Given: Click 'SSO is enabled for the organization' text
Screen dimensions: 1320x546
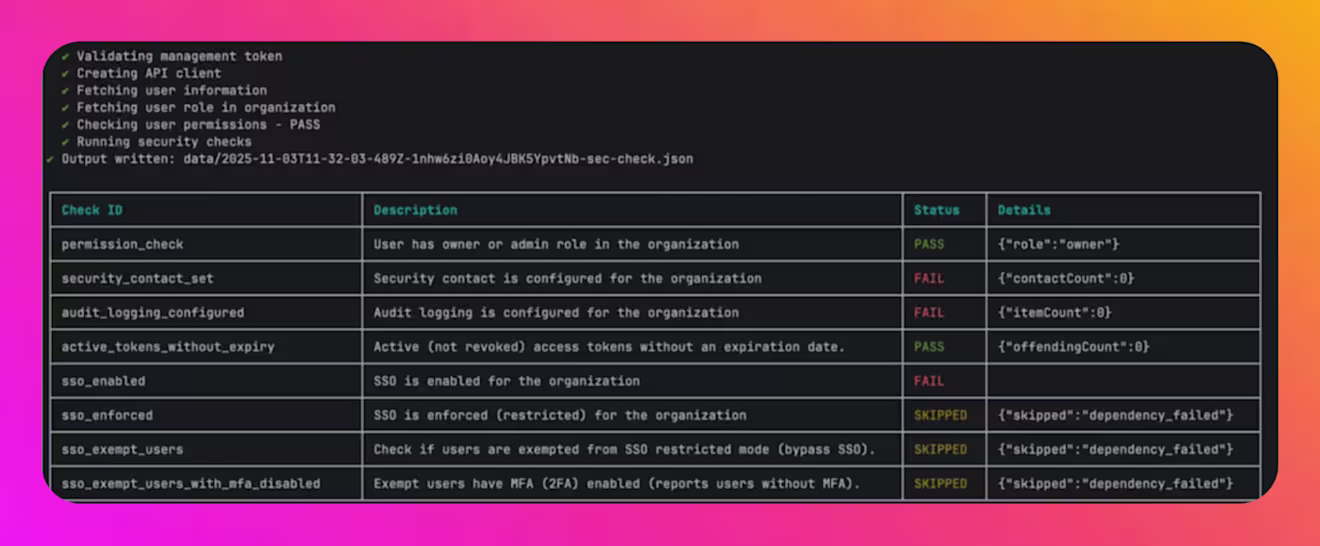Looking at the screenshot, I should coord(506,380).
